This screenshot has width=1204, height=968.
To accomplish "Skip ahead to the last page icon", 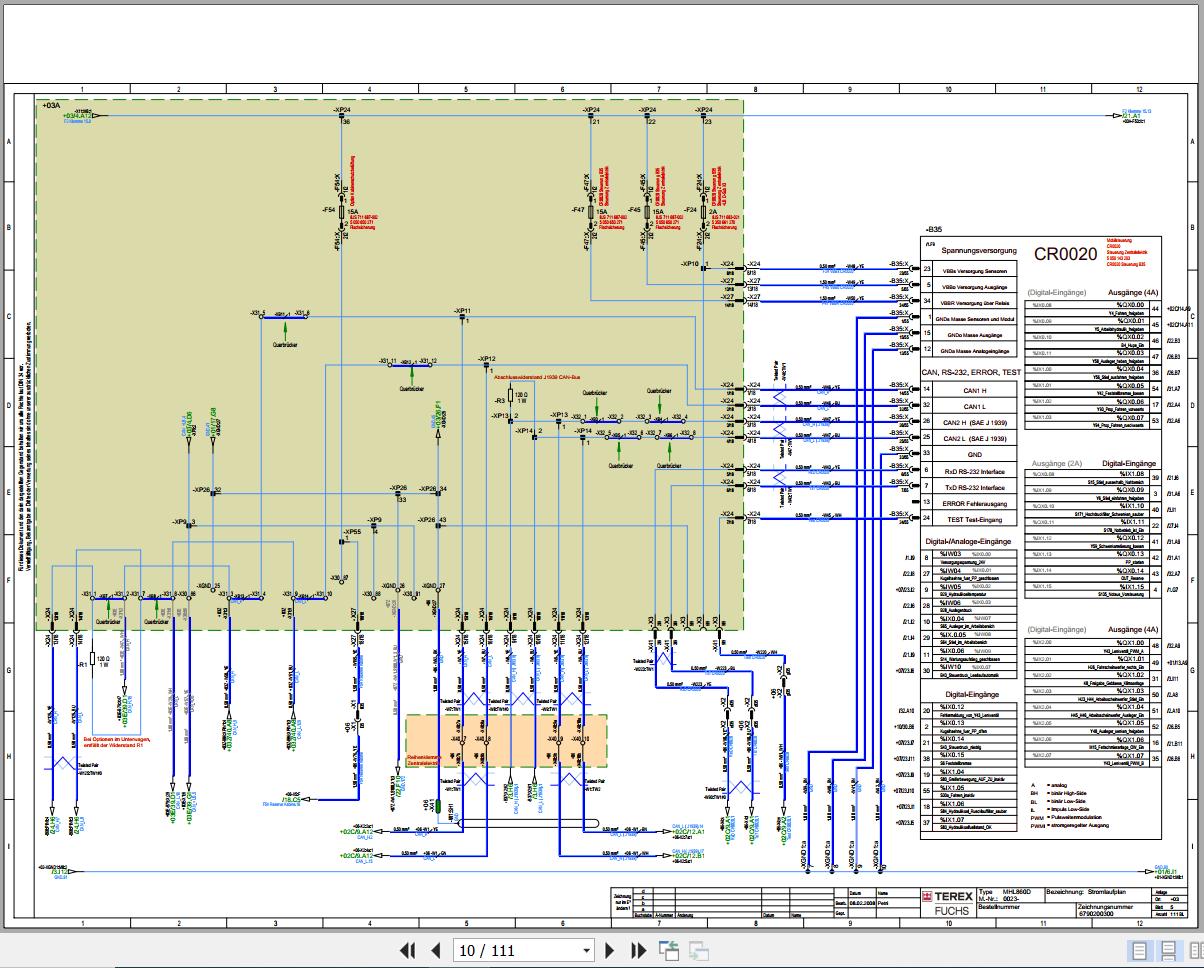I will point(637,950).
